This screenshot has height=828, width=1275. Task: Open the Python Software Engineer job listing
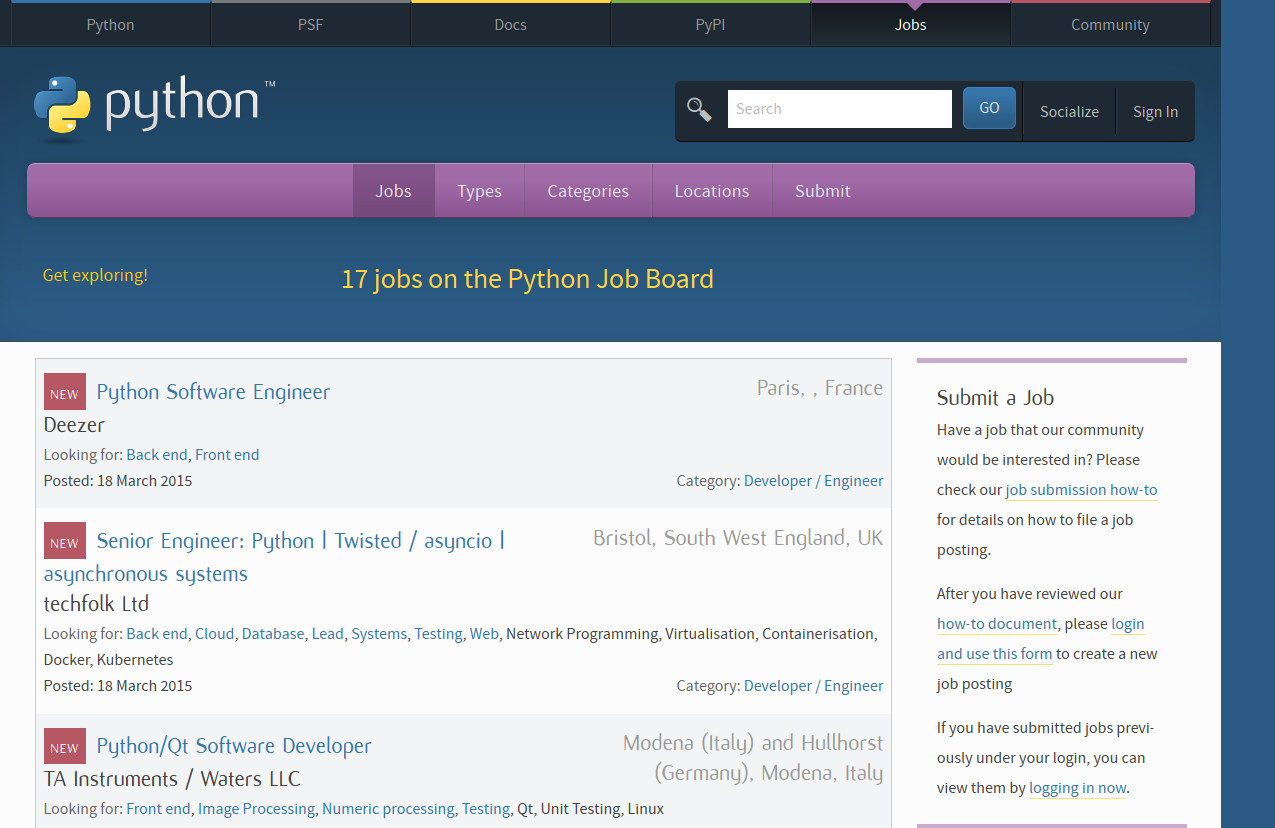(213, 392)
